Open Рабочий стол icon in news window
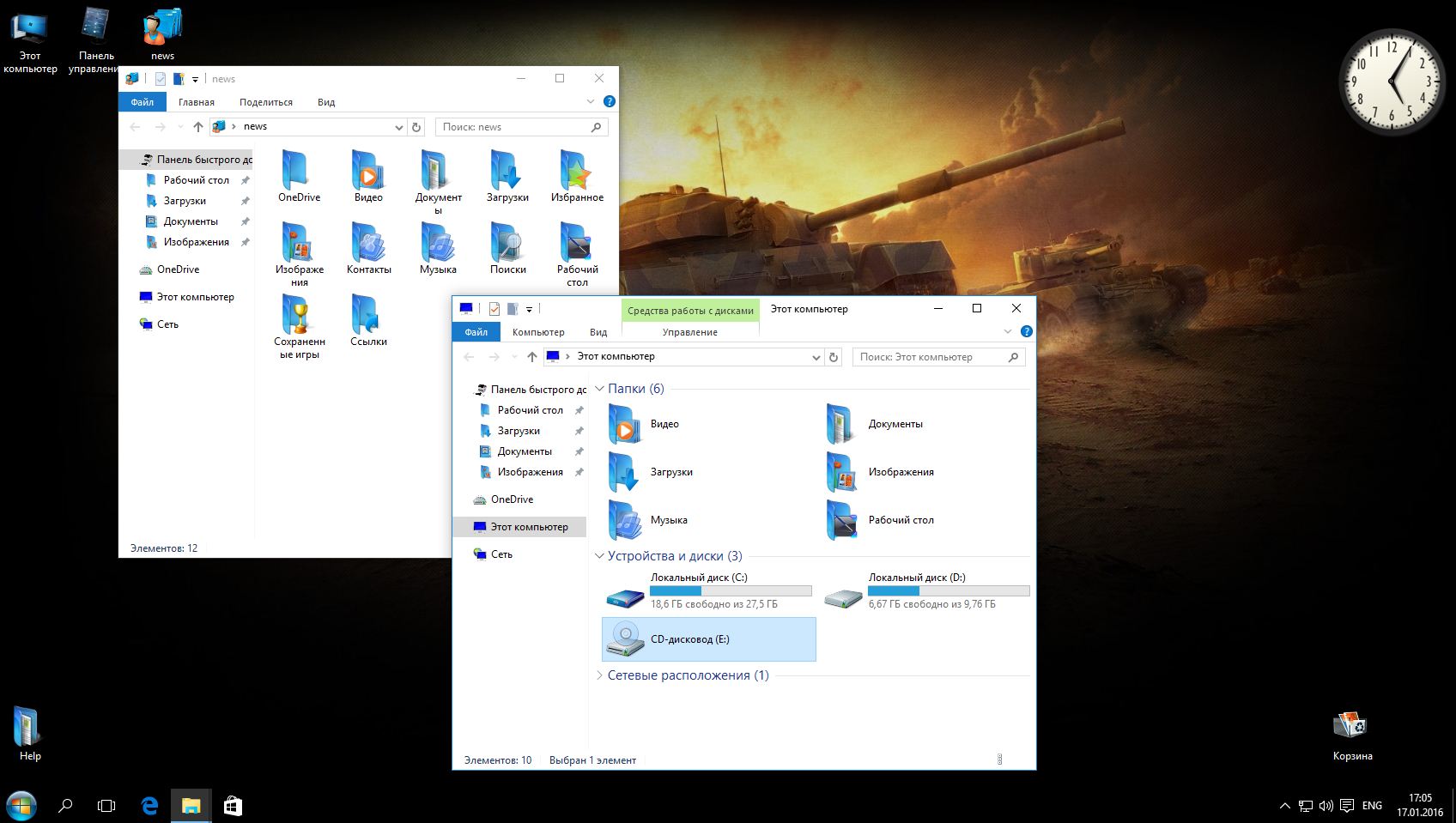 577,242
